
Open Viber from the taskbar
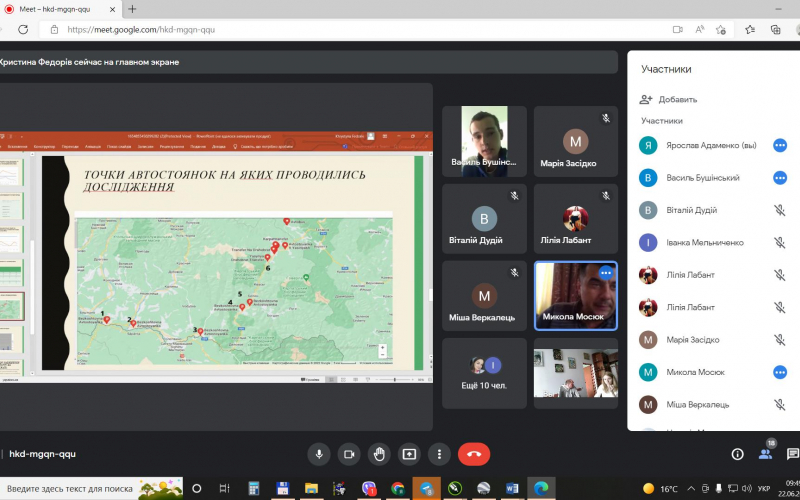pos(369,489)
